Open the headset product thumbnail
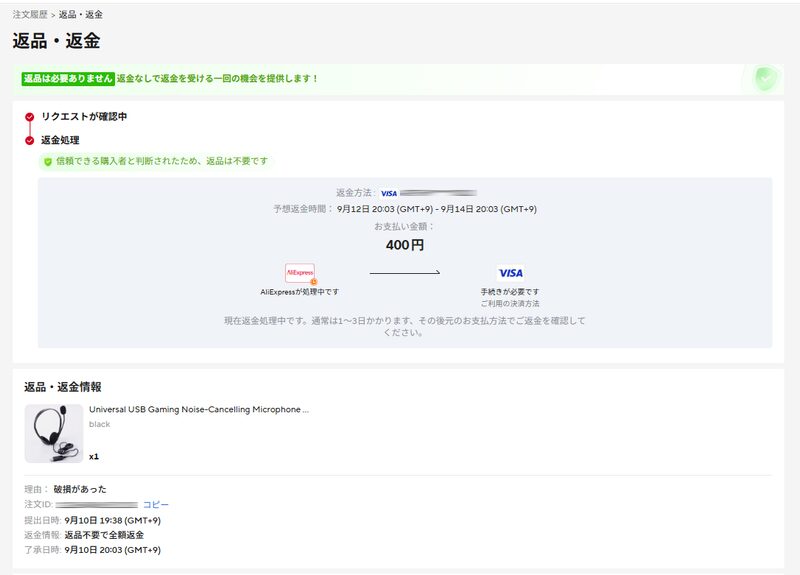The height and width of the screenshot is (575, 800). (54, 434)
